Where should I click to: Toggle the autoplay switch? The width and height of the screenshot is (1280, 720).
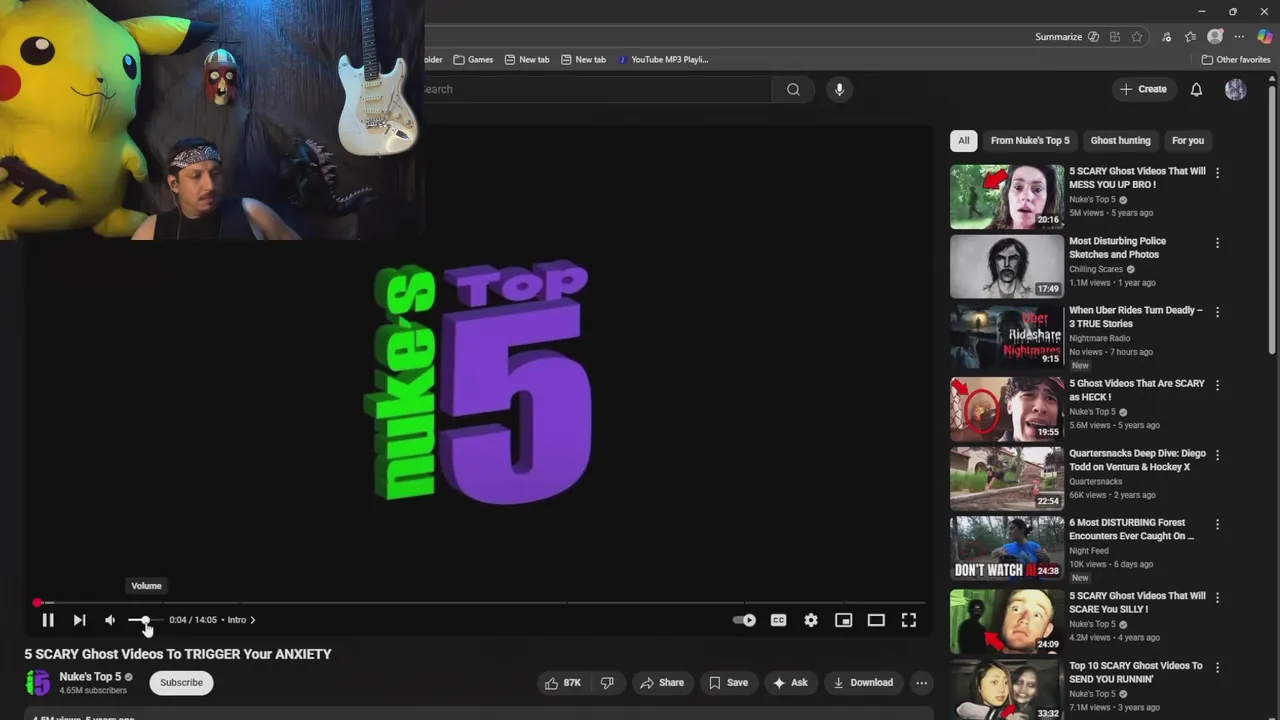click(x=745, y=620)
